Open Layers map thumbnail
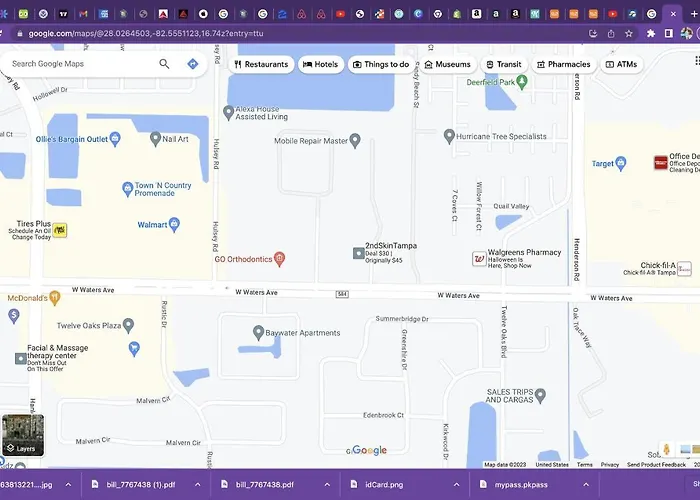Viewport: 700px width, 500px height. pyautogui.click(x=23, y=435)
